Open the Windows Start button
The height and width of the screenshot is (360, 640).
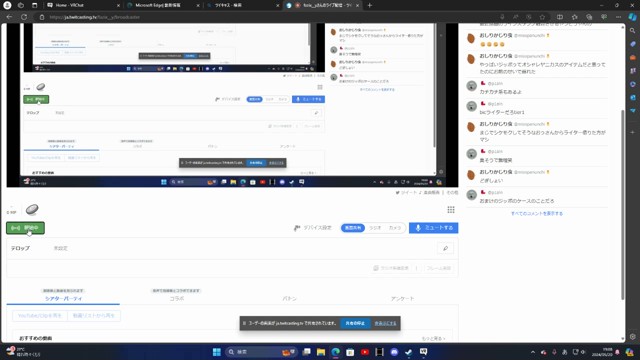point(217,352)
